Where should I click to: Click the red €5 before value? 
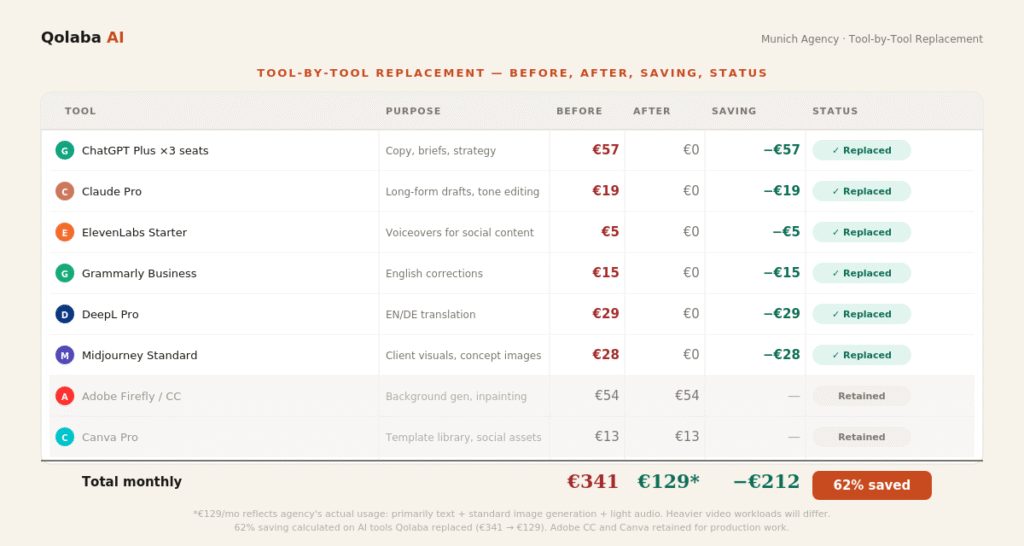[610, 231]
